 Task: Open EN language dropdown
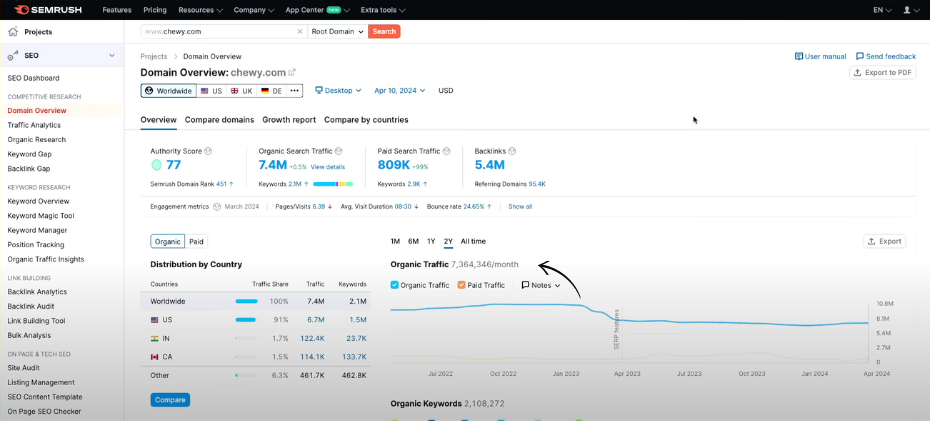(x=882, y=10)
